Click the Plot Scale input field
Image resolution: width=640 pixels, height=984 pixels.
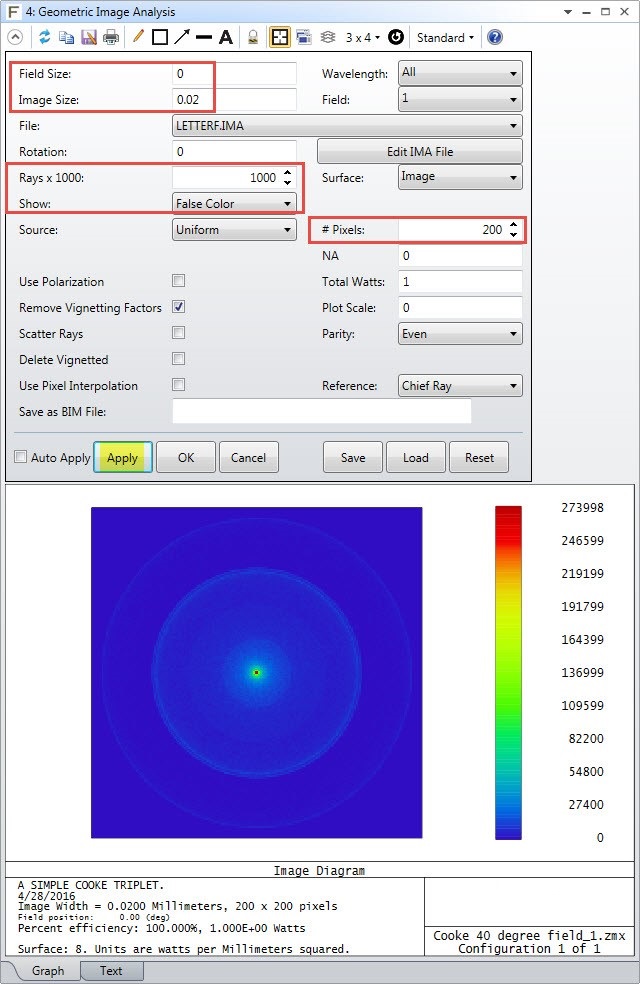[x=460, y=308]
